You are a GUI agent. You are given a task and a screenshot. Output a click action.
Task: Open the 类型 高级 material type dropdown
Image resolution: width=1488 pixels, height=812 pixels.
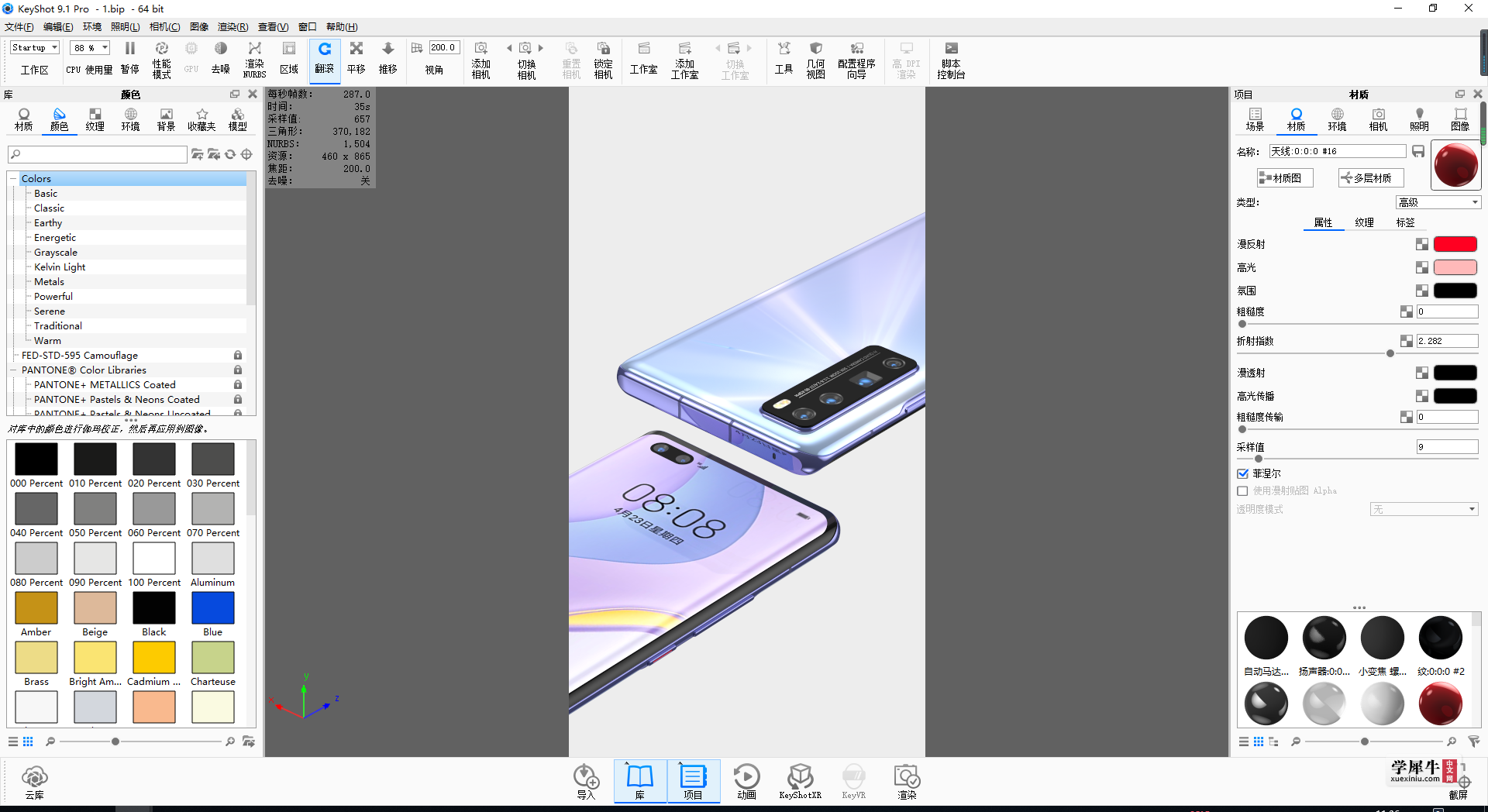click(1438, 202)
